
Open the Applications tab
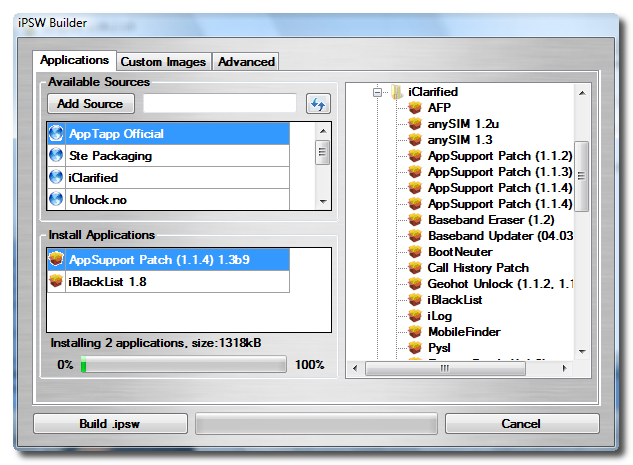75,60
